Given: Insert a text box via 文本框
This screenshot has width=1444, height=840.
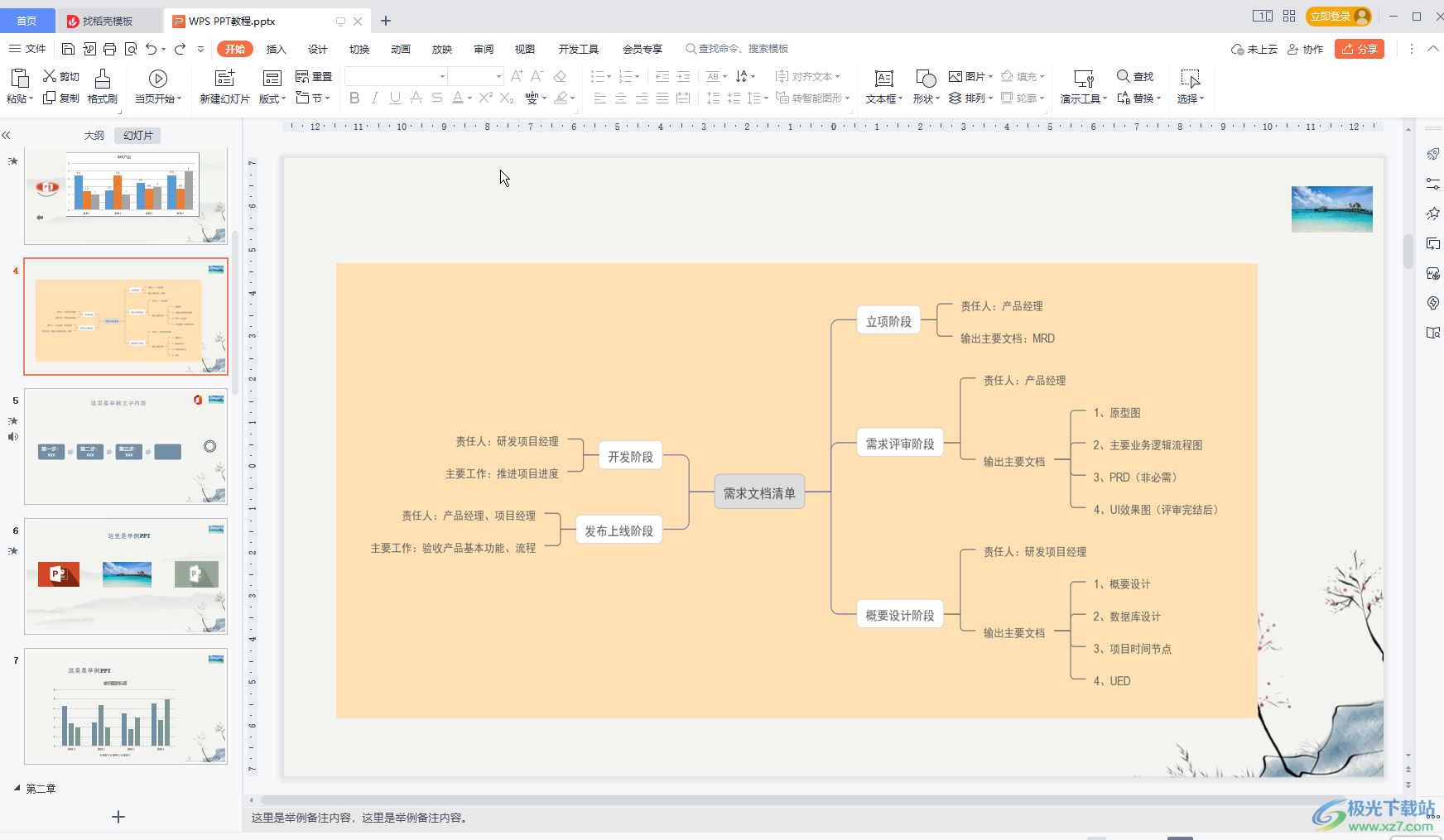Looking at the screenshot, I should click(x=884, y=86).
